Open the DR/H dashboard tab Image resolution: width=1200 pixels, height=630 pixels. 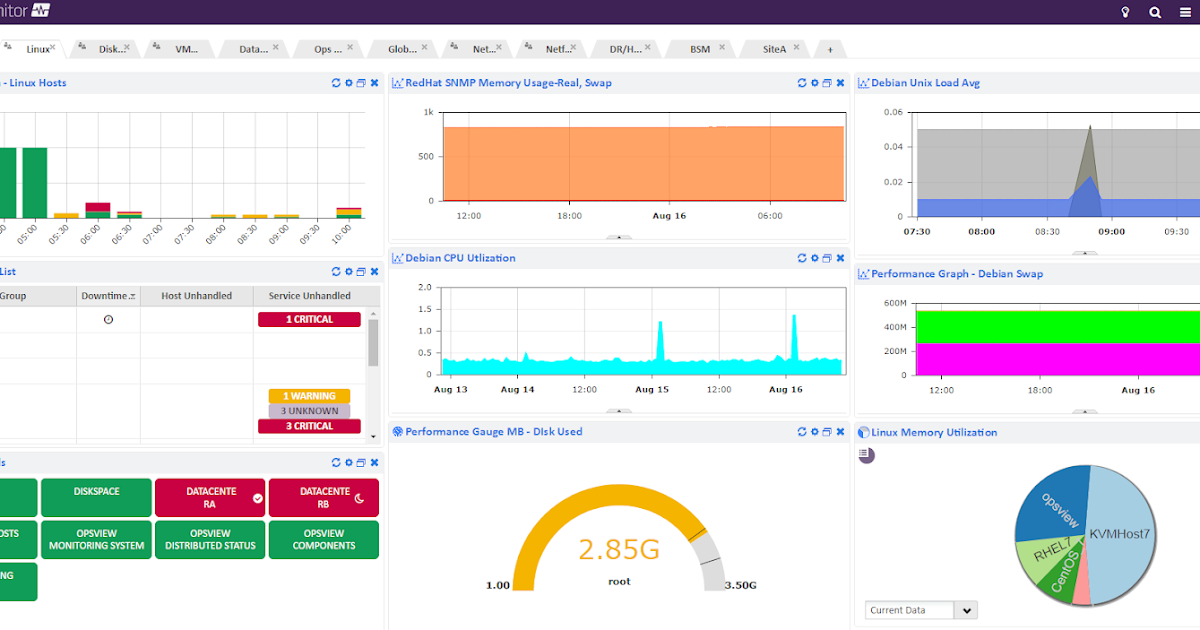pyautogui.click(x=625, y=48)
